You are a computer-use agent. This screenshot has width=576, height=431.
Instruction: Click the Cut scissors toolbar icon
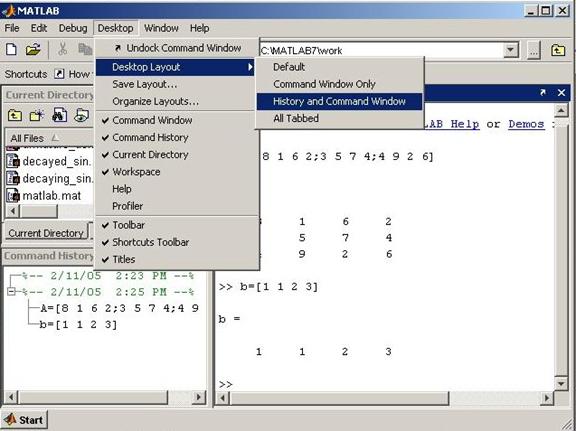(x=62, y=49)
